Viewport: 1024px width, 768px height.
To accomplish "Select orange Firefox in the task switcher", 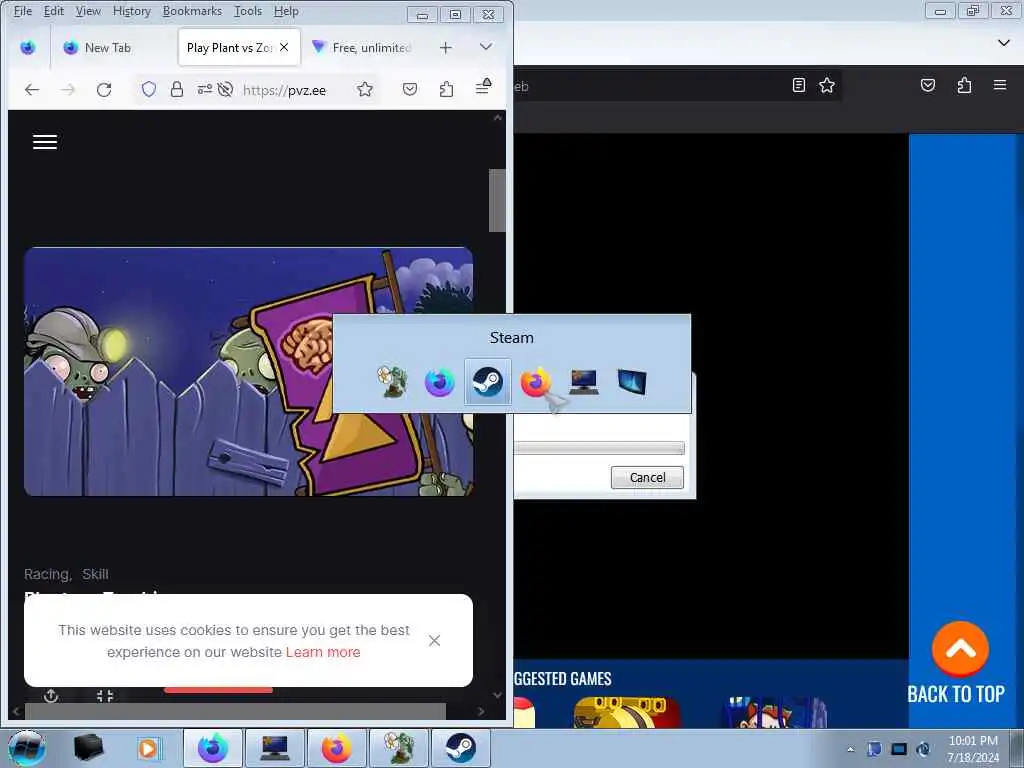I will (x=536, y=381).
